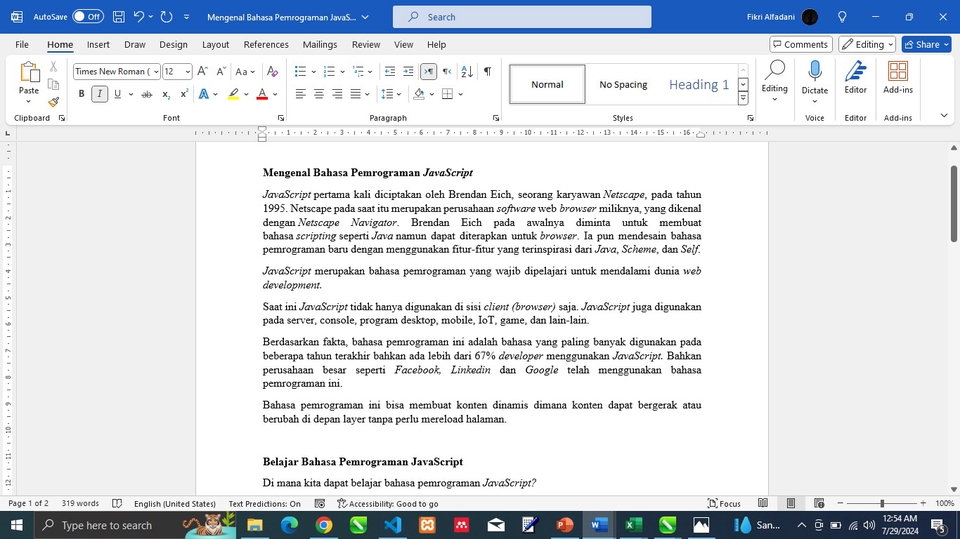Click the lightbulb icon in title bar
960x539 pixels.
click(x=842, y=17)
